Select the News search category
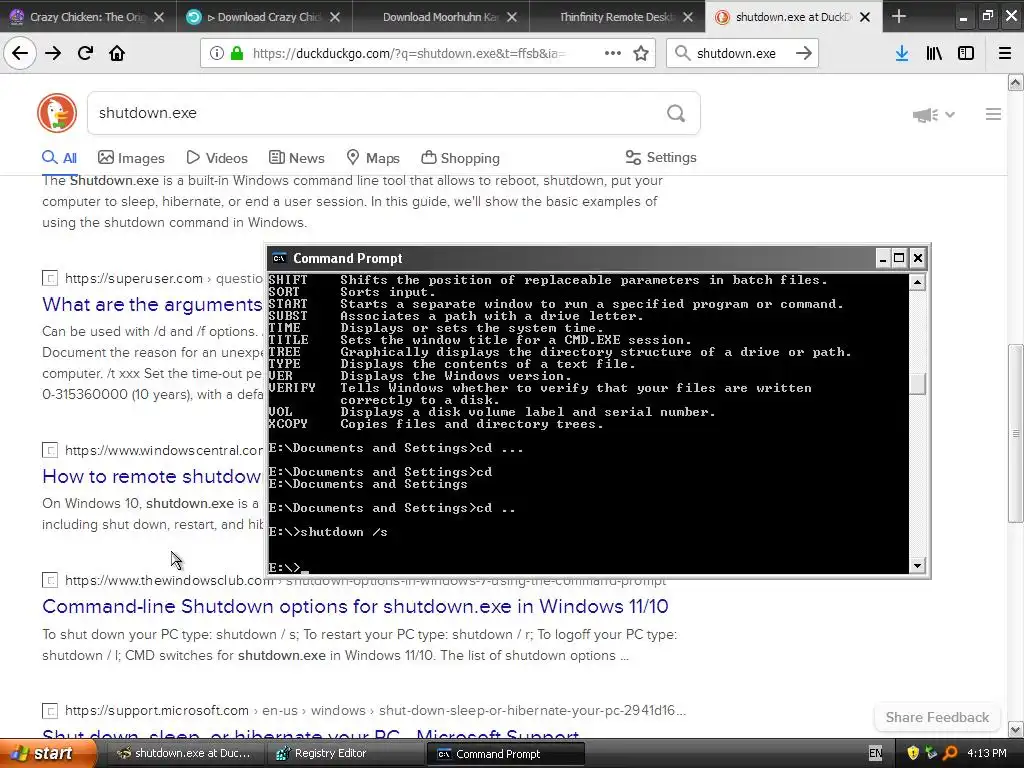 [296, 158]
